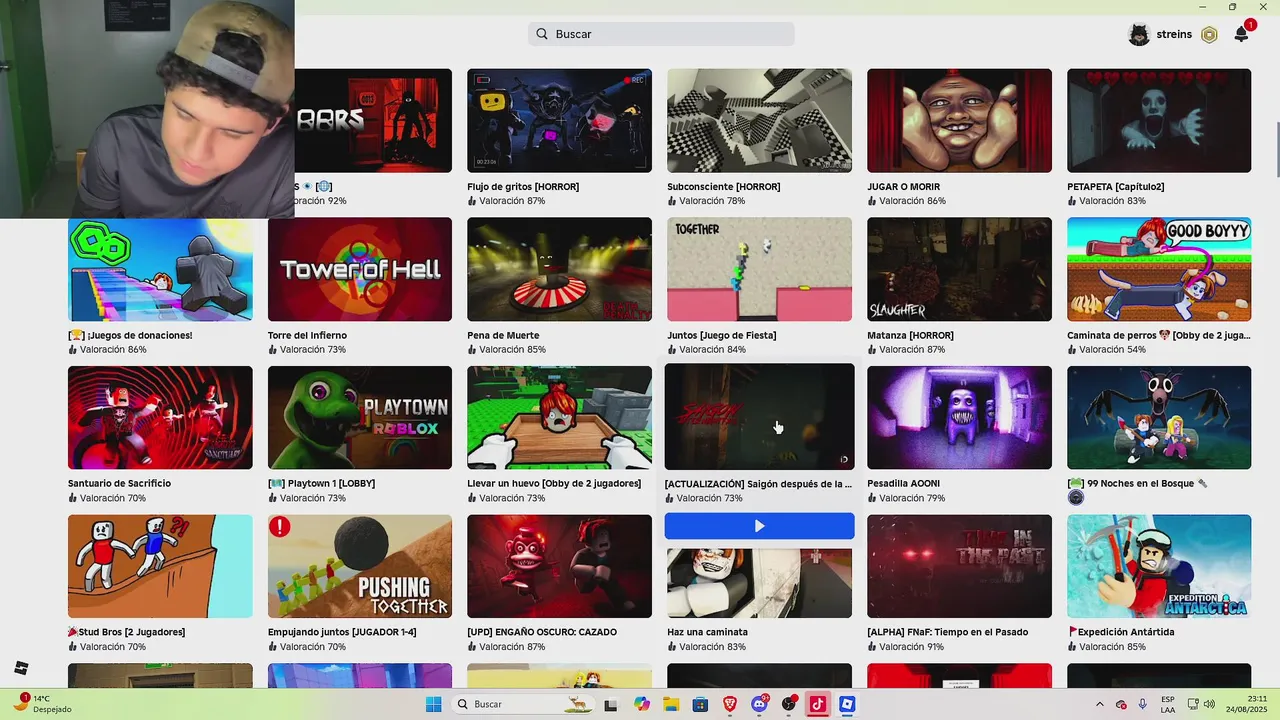Open PETAPETA [Capítulo2] title
This screenshot has width=1280, height=720.
click(x=1116, y=187)
